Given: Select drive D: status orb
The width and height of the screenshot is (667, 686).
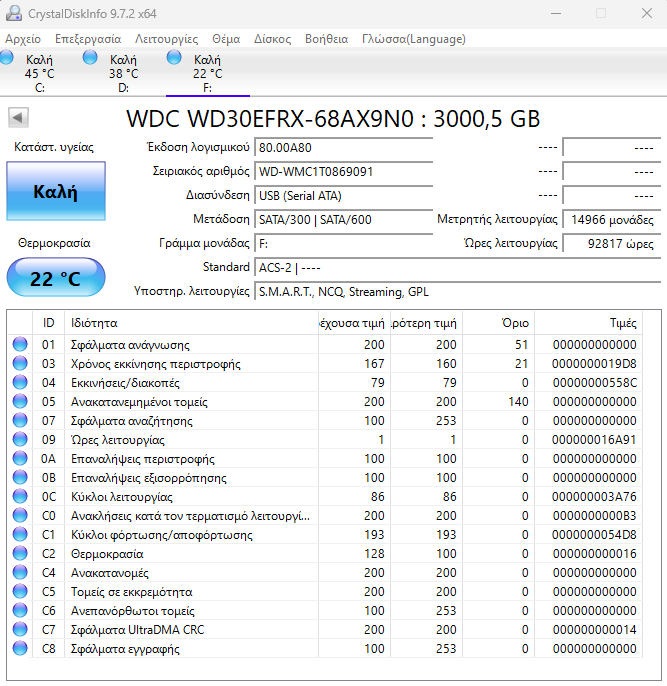Looking at the screenshot, I should pyautogui.click(x=91, y=59).
